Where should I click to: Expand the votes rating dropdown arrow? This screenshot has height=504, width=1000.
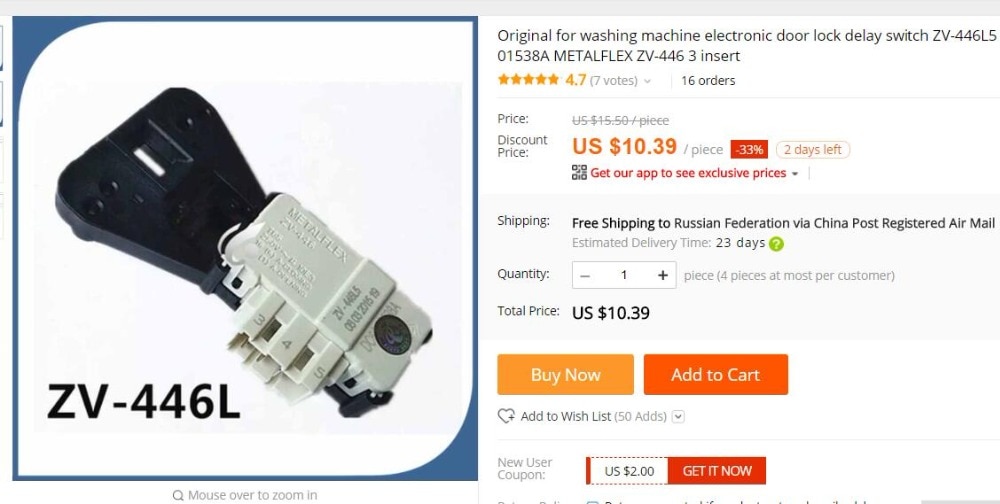click(x=647, y=81)
